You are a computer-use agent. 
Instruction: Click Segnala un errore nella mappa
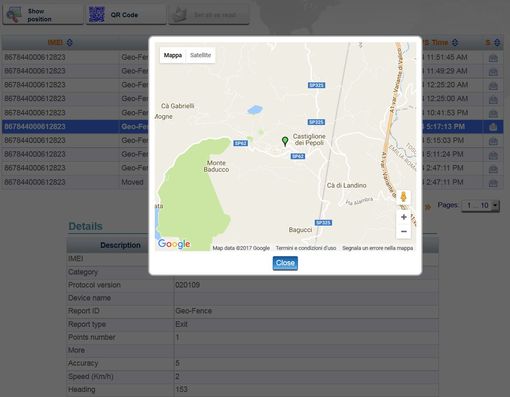pos(377,248)
